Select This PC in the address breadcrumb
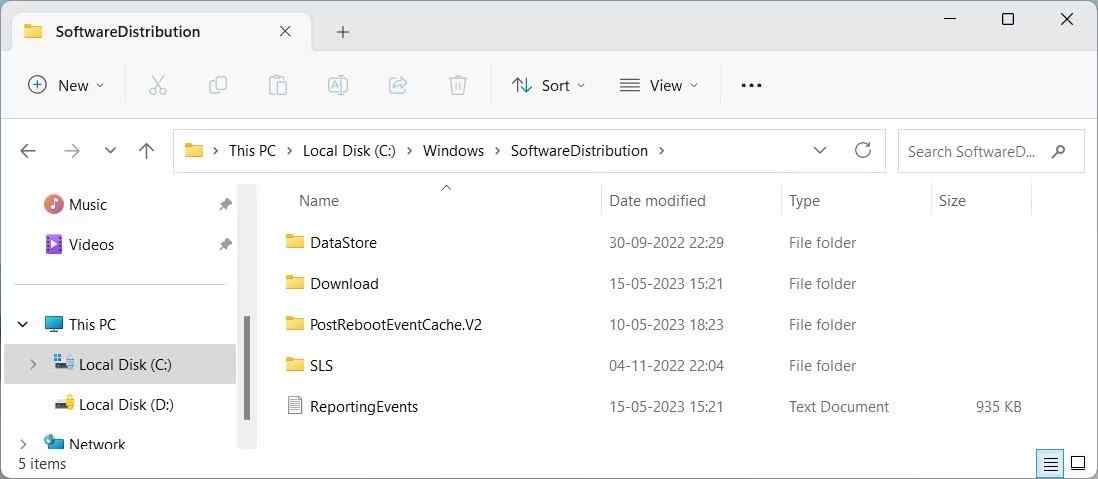 pyautogui.click(x=252, y=151)
